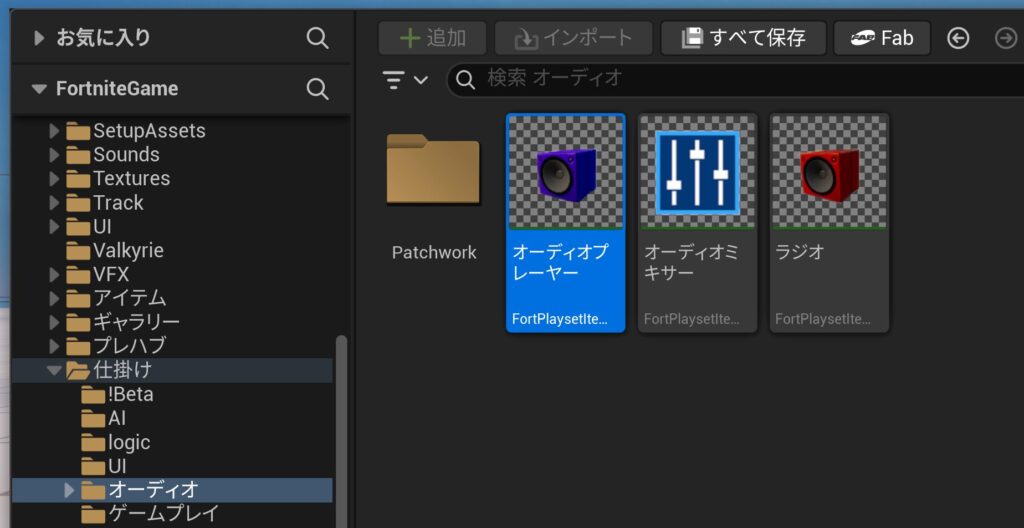Expand the Sounds folder arrow
Screen dimensions: 1024x528
tap(55, 156)
